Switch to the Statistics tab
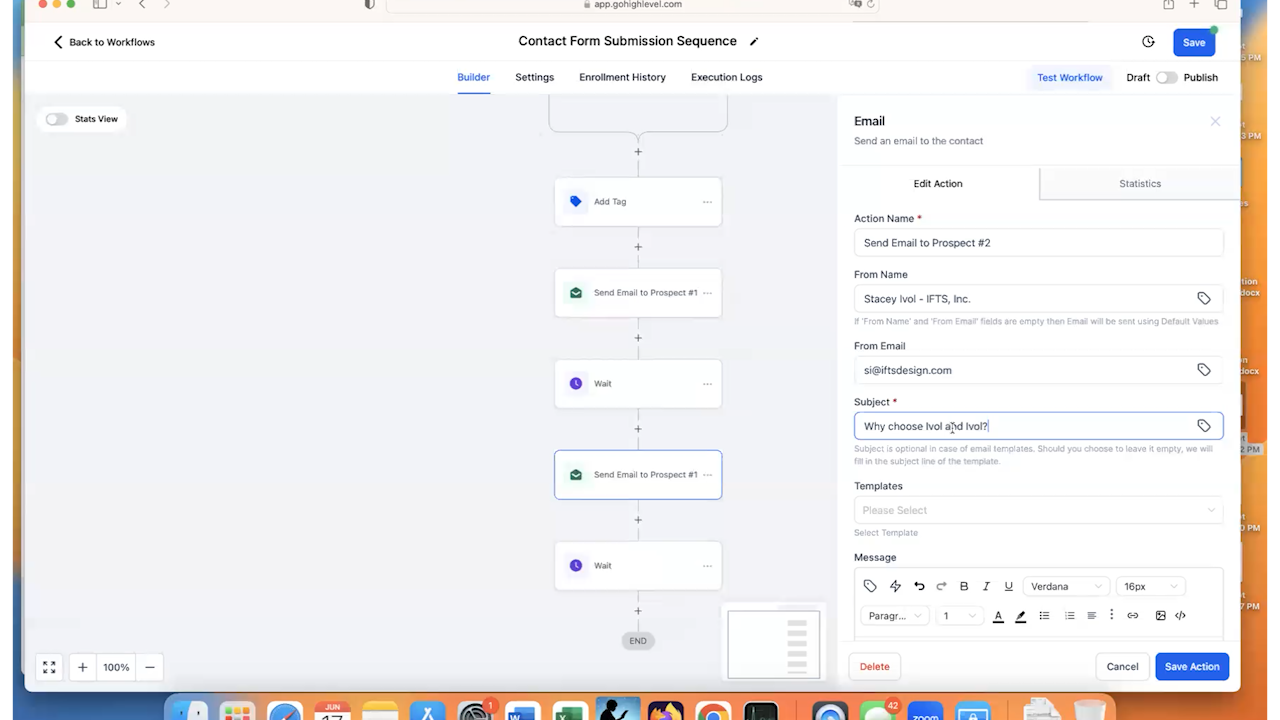Viewport: 1280px width, 720px height. pos(1139,183)
